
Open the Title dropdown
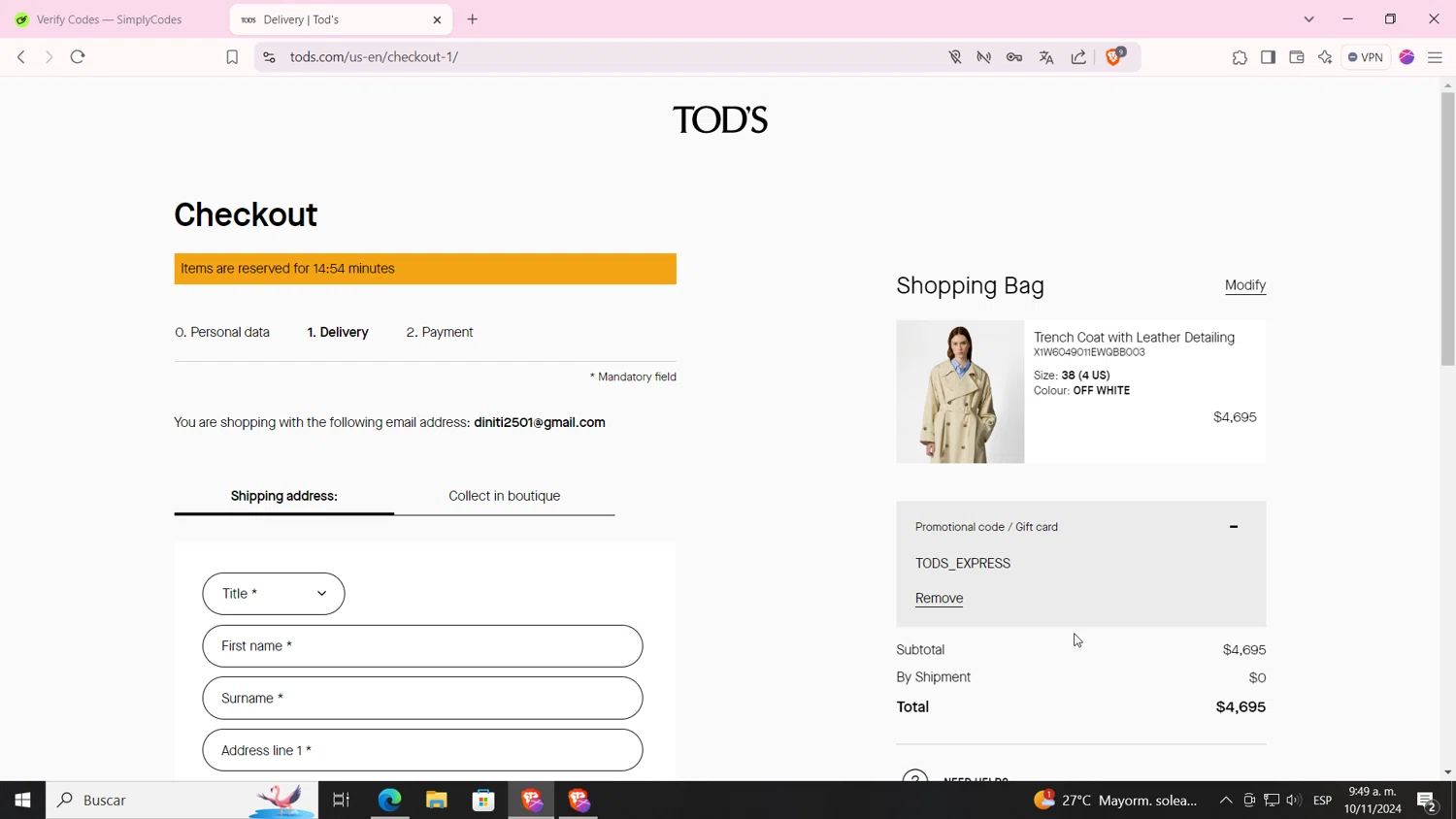(274, 594)
